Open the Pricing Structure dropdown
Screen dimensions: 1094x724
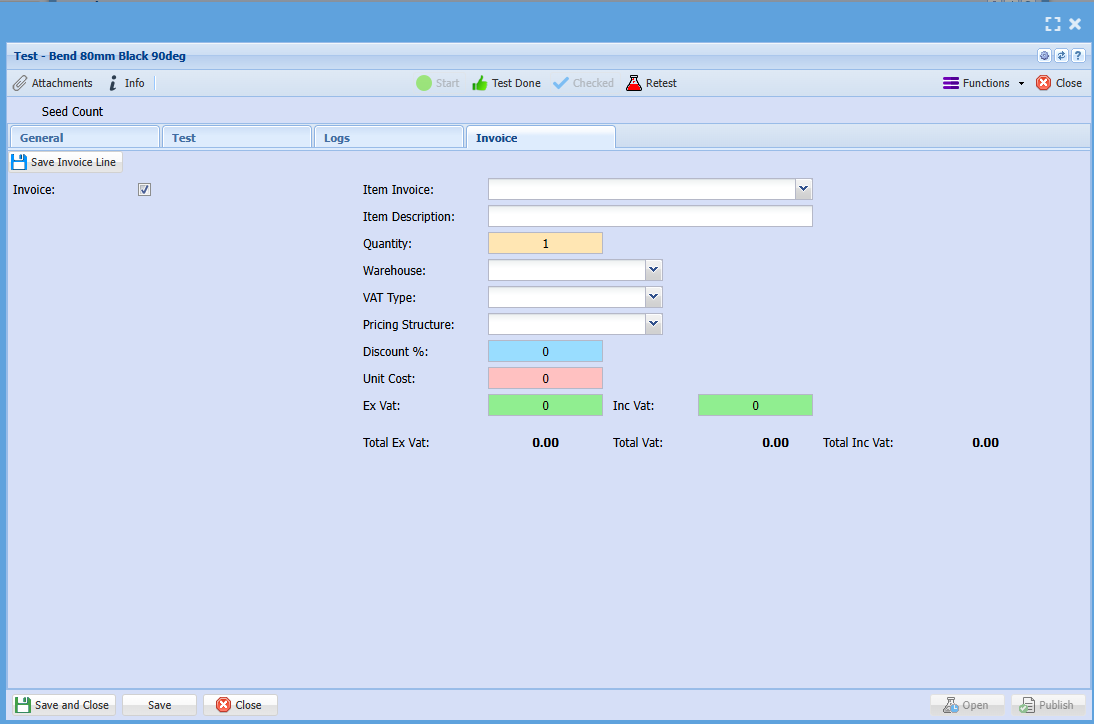pyautogui.click(x=654, y=324)
